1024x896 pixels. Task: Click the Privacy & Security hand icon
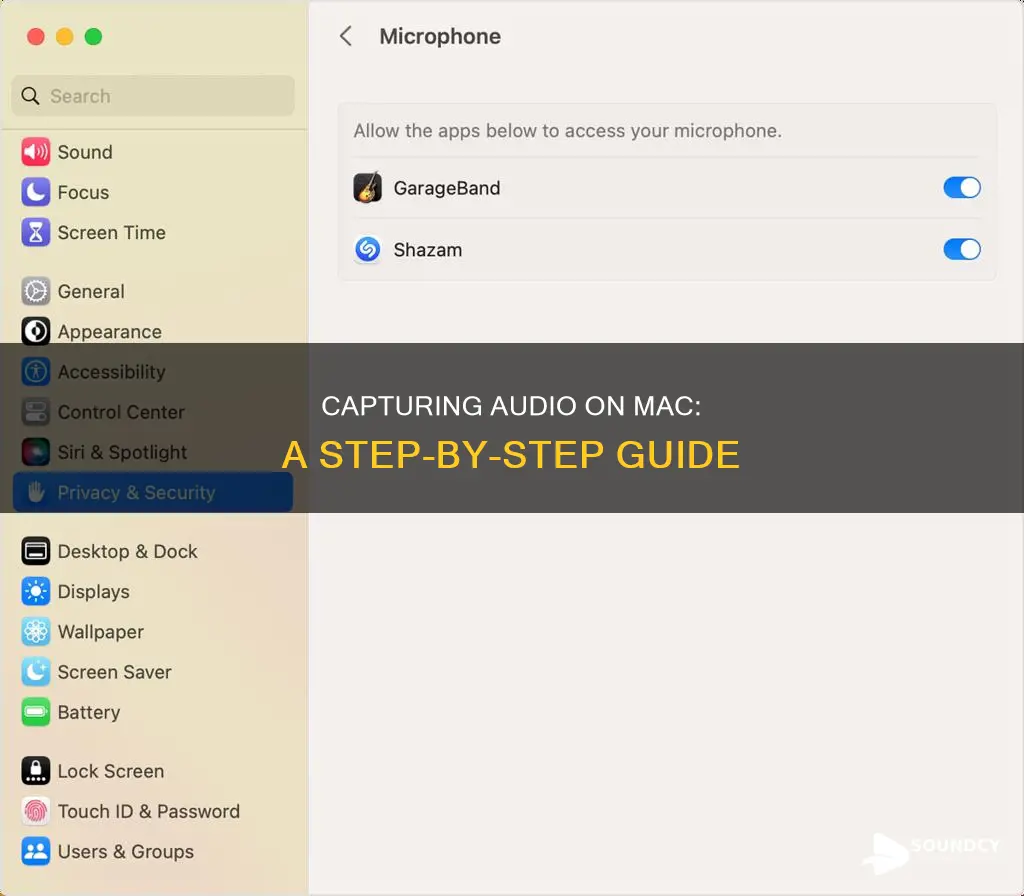coord(35,492)
